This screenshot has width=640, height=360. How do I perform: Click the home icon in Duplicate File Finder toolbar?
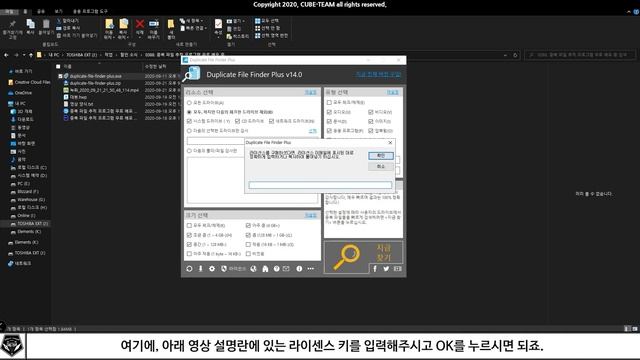pyautogui.click(x=265, y=269)
